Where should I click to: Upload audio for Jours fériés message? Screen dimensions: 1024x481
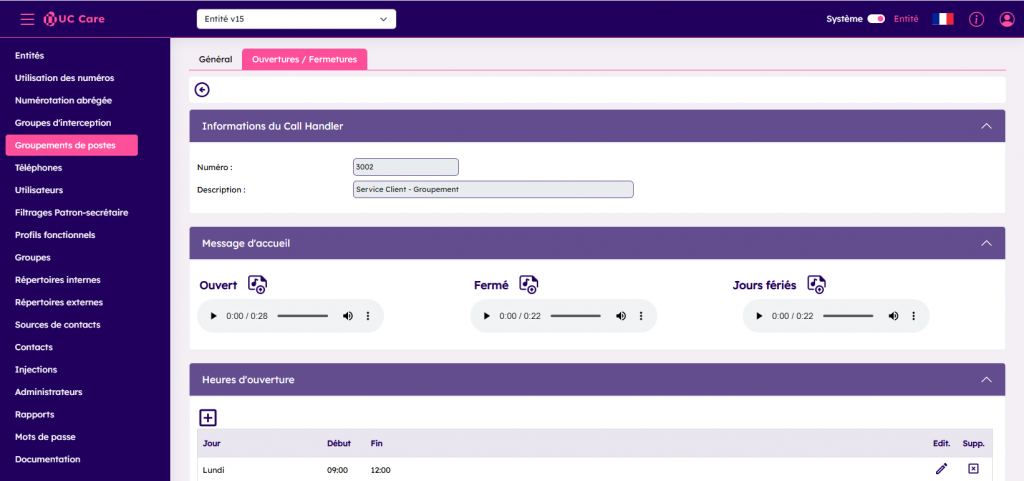[x=817, y=285]
